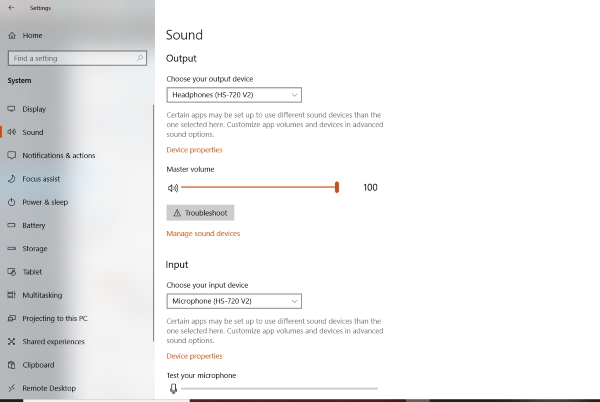
Task: Click the Storage drive icon
Action: [x=11, y=248]
